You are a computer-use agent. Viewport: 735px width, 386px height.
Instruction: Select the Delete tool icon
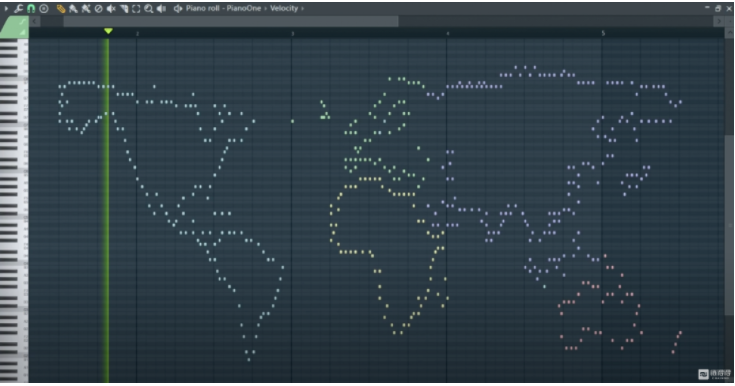coord(98,8)
